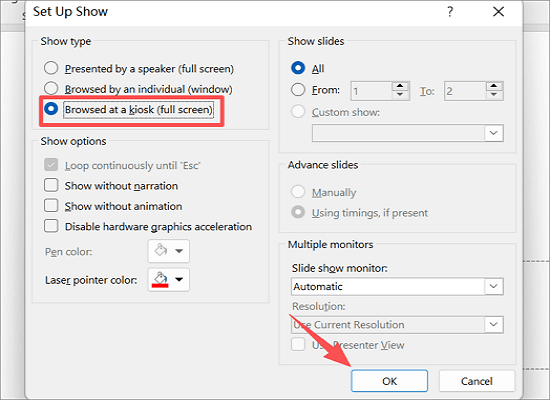
Task: Decrease the From slide number
Action: 400,95
